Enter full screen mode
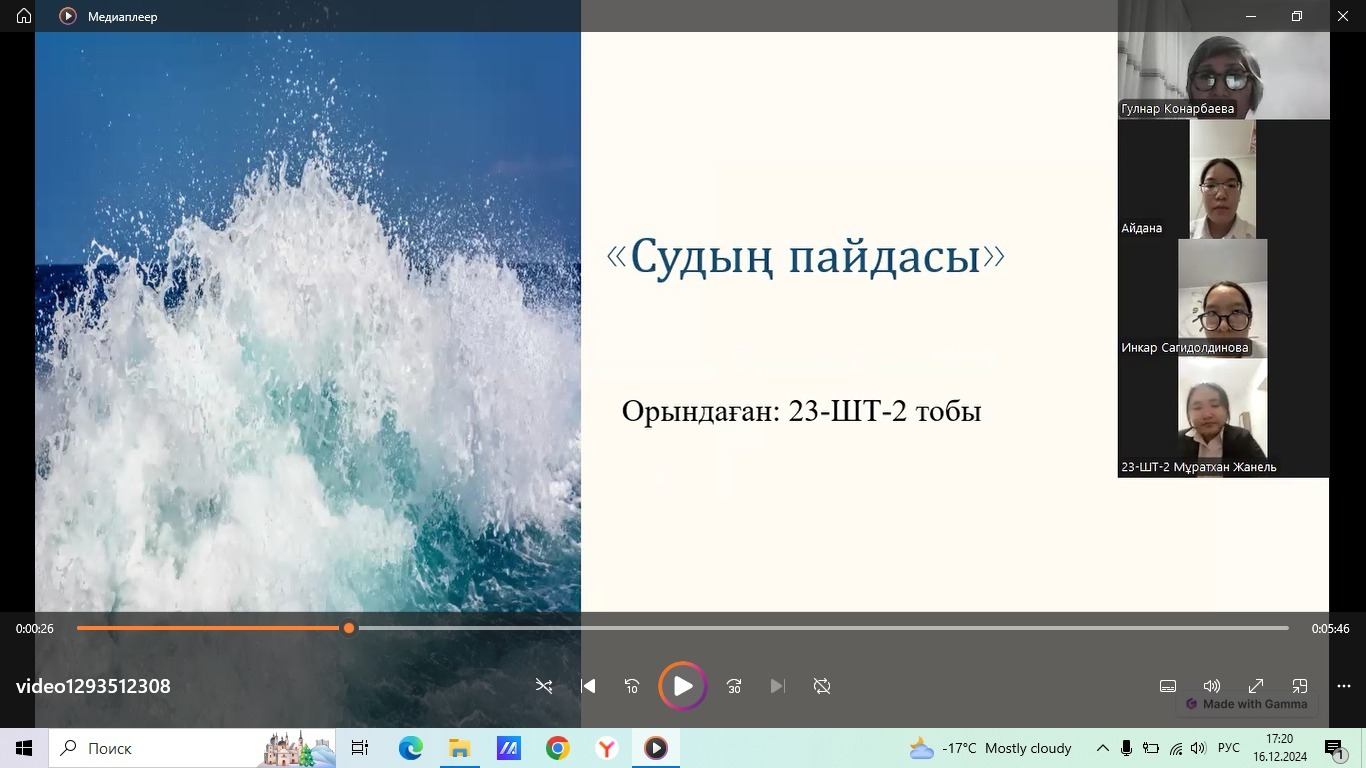The height and width of the screenshot is (768, 1366). 1256,686
